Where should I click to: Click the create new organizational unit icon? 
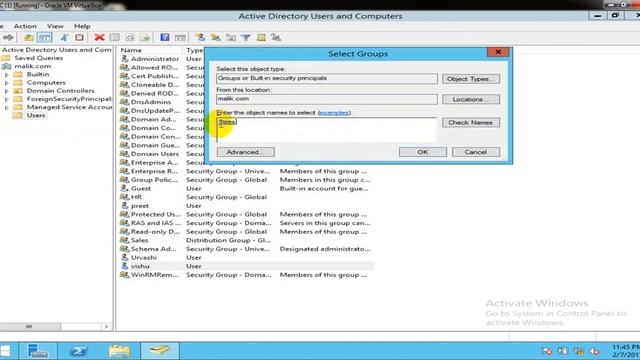click(231, 38)
